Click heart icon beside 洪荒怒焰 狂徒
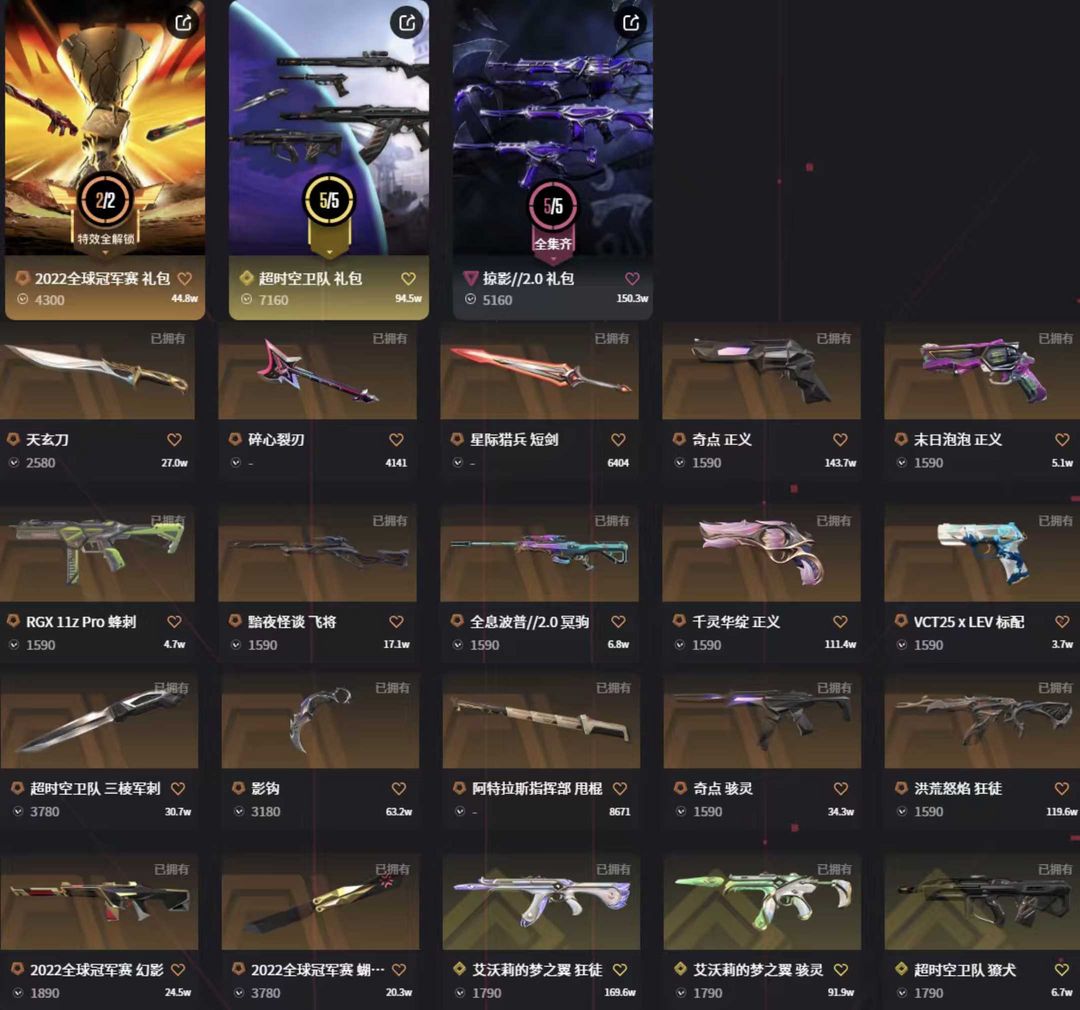Viewport: 1080px width, 1010px height. (1061, 788)
